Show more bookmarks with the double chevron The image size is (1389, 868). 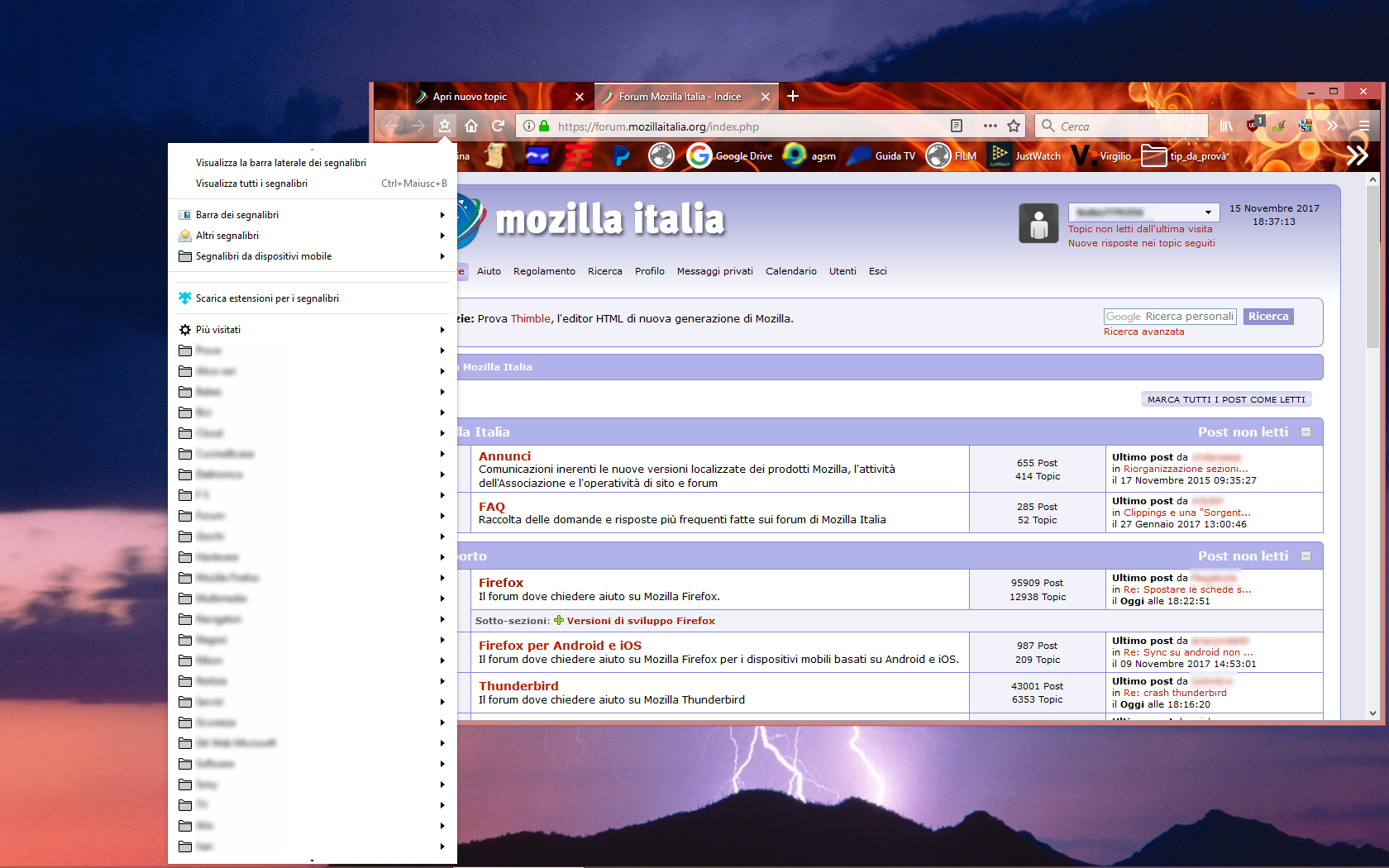click(1357, 155)
